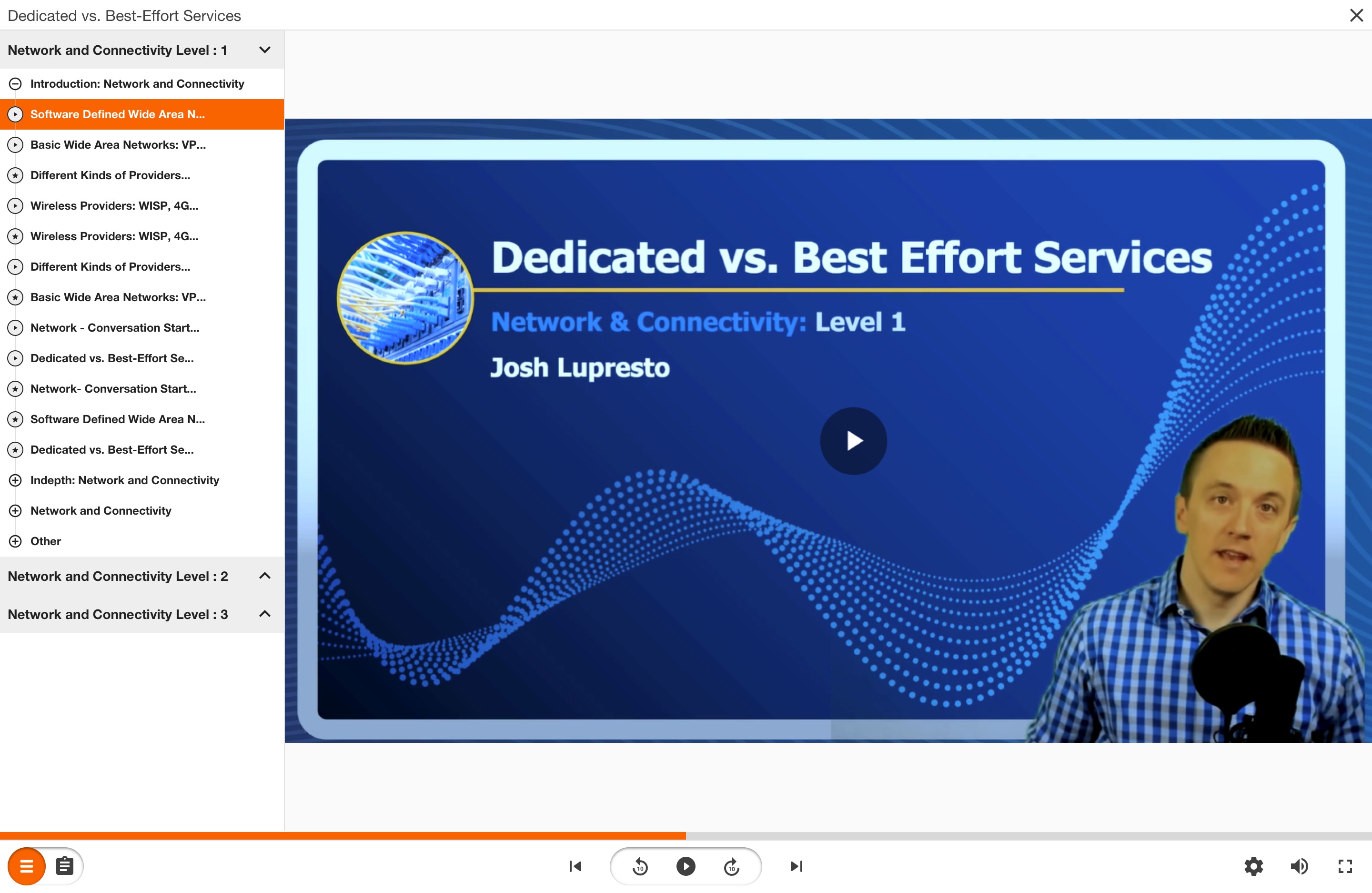Skip to the previous lesson
This screenshot has height=893, width=1372.
(x=575, y=866)
